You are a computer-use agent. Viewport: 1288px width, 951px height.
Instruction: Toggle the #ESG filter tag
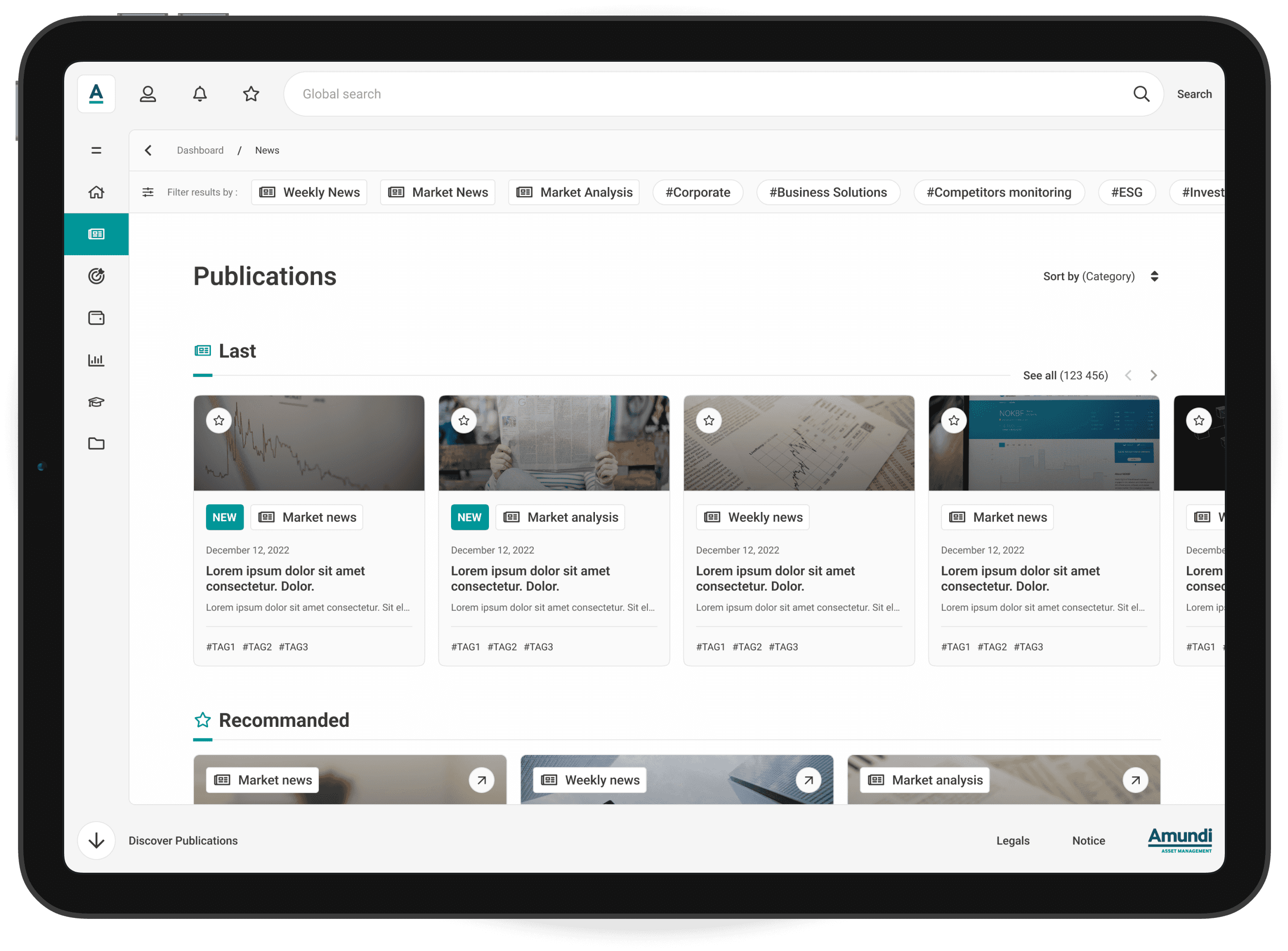click(x=1126, y=192)
